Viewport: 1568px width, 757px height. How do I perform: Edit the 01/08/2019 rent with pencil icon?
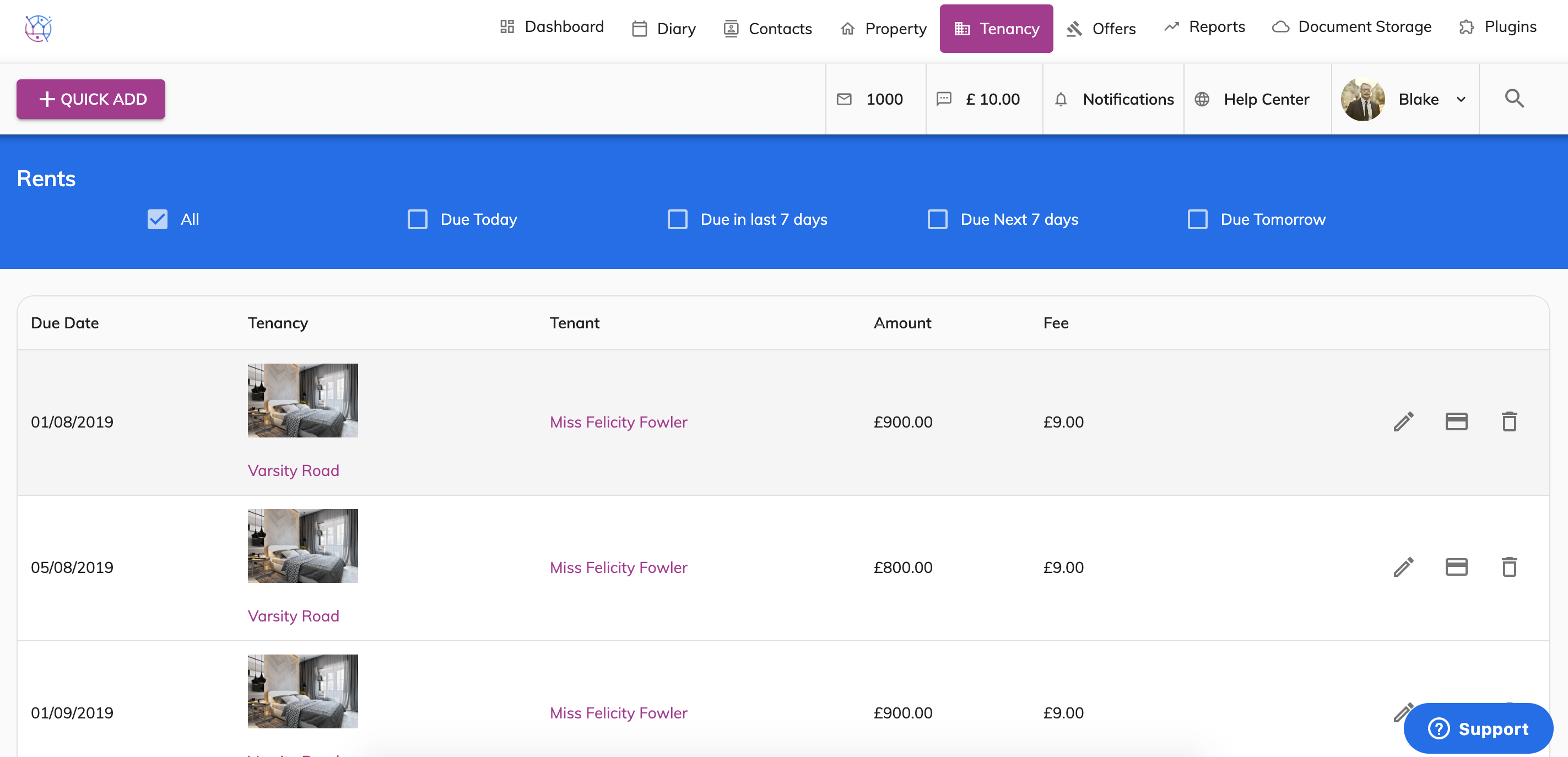(1403, 421)
